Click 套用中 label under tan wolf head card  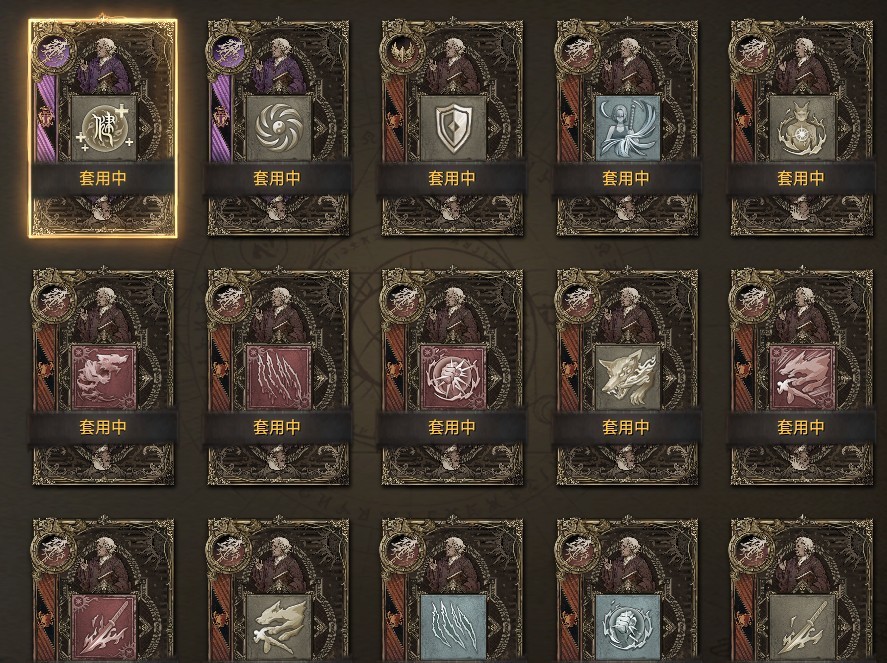tap(626, 427)
